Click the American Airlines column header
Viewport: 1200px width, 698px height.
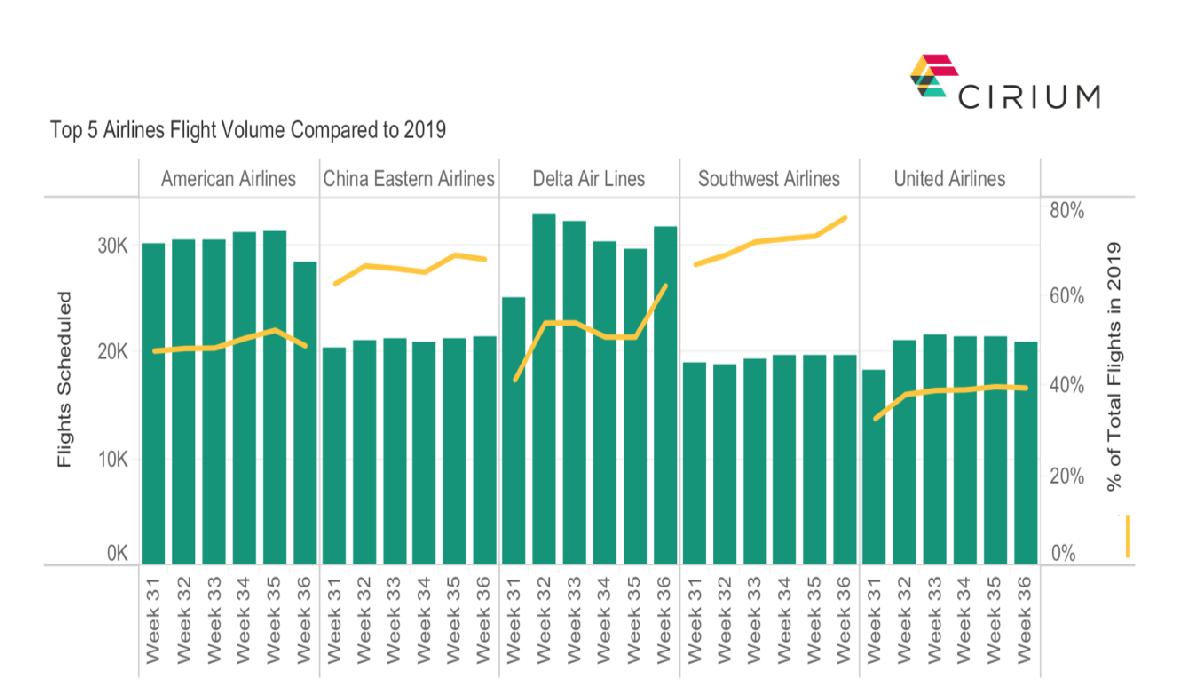click(x=229, y=179)
